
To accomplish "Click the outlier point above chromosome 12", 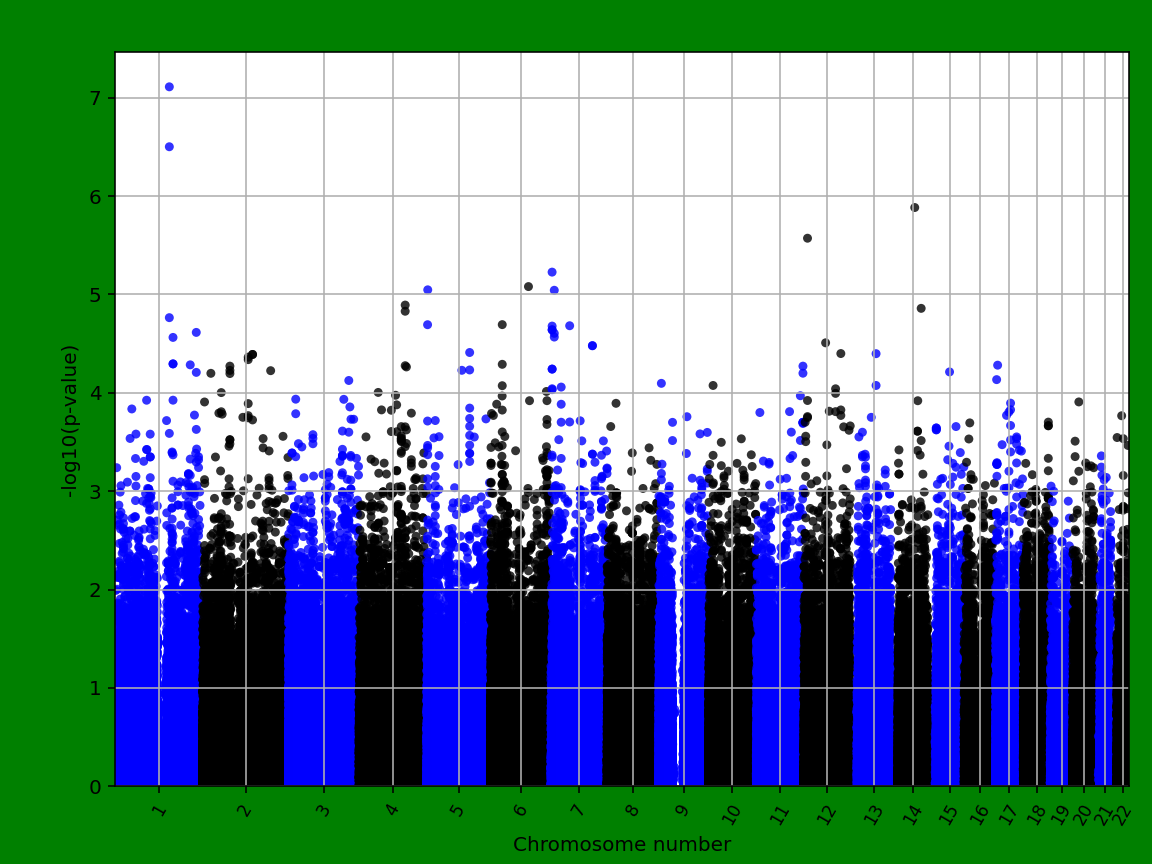I will coord(808,238).
